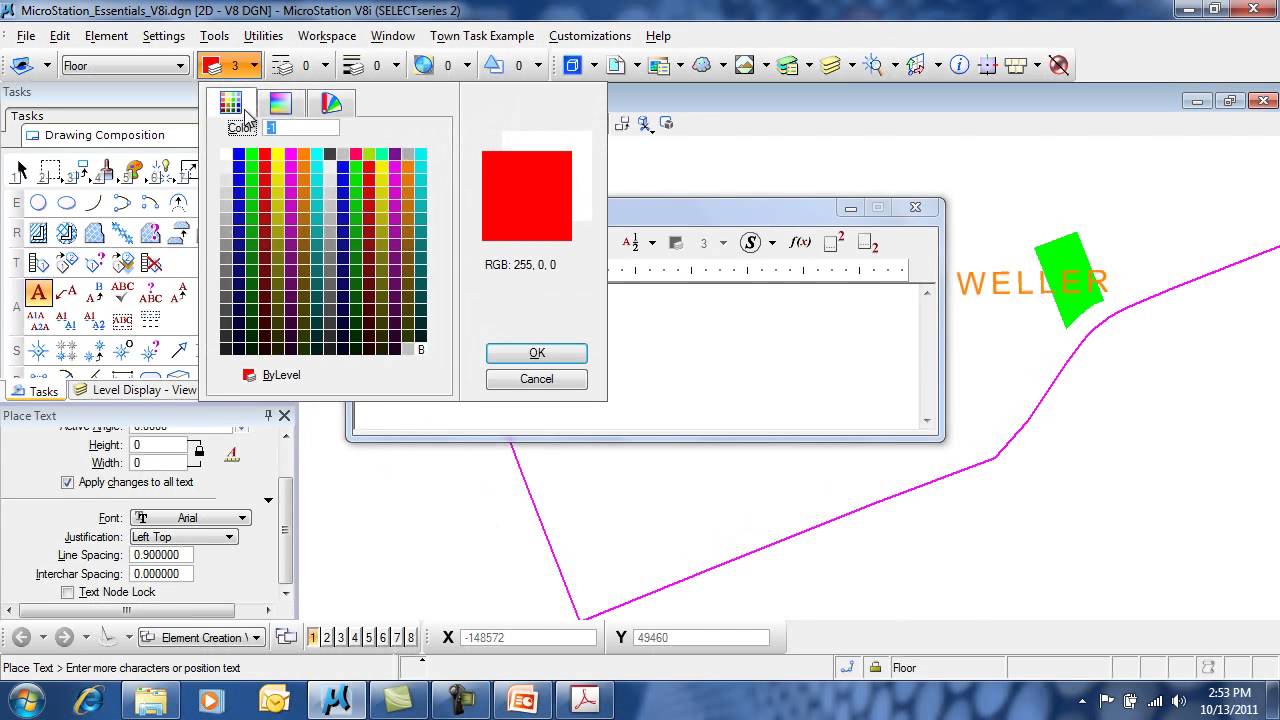The width and height of the screenshot is (1280, 720).
Task: Switch to the Level Display - View tab
Action: (135, 390)
